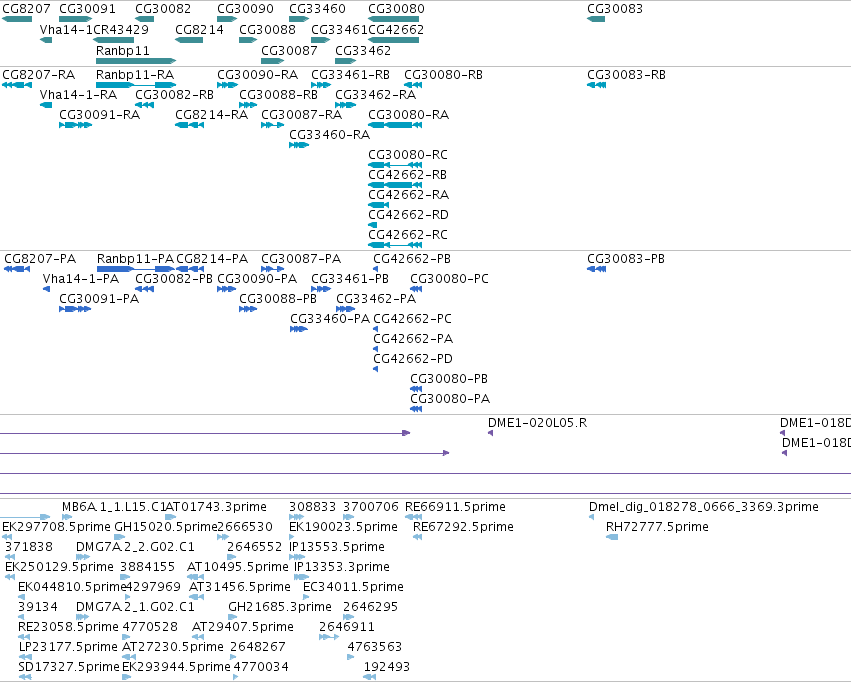Screen dimensions: 851x682
Task: Select the CG8207 gene feature
Action: (x=17, y=20)
